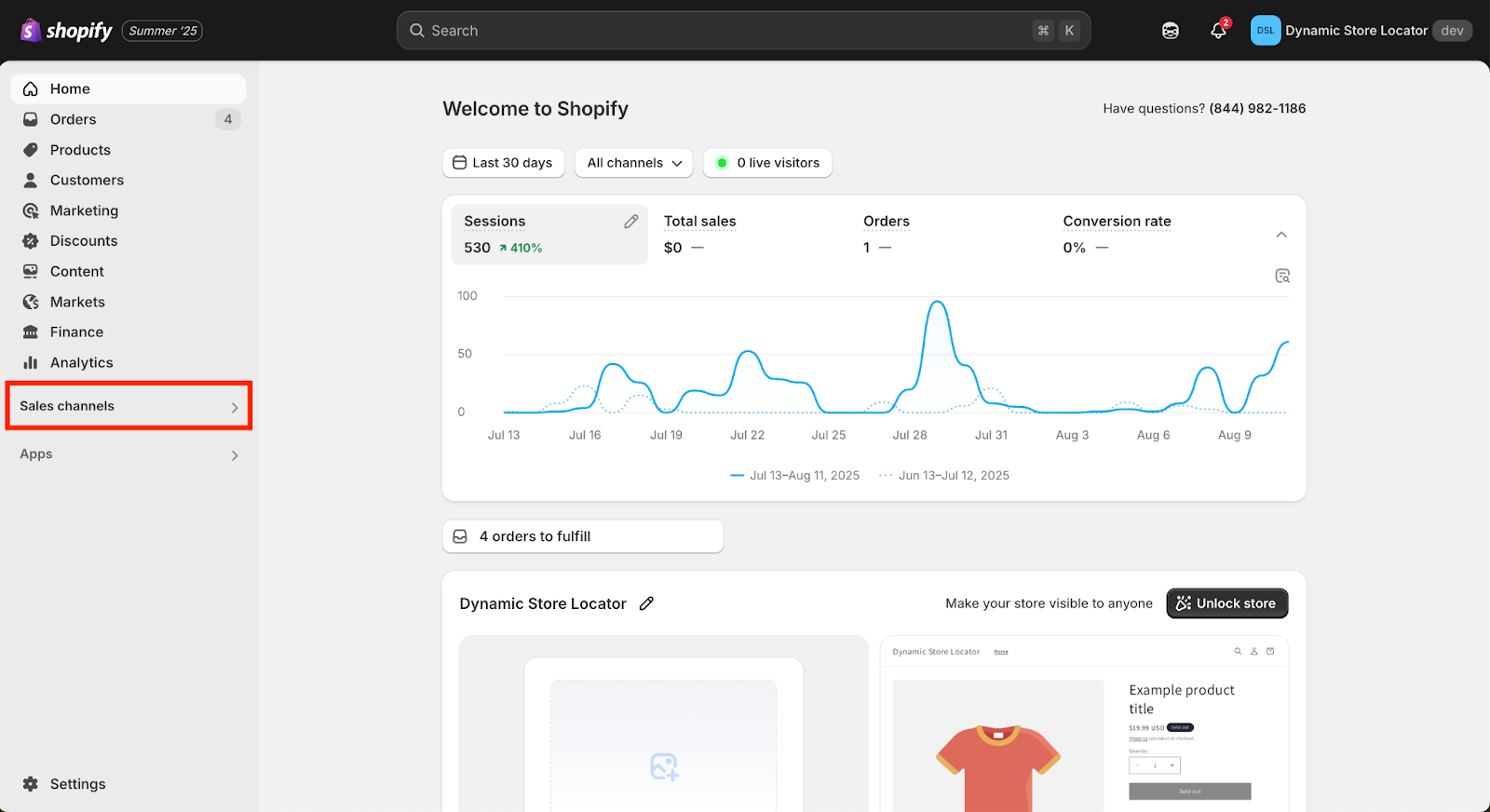Click the Orders inbox icon

[x=31, y=119]
